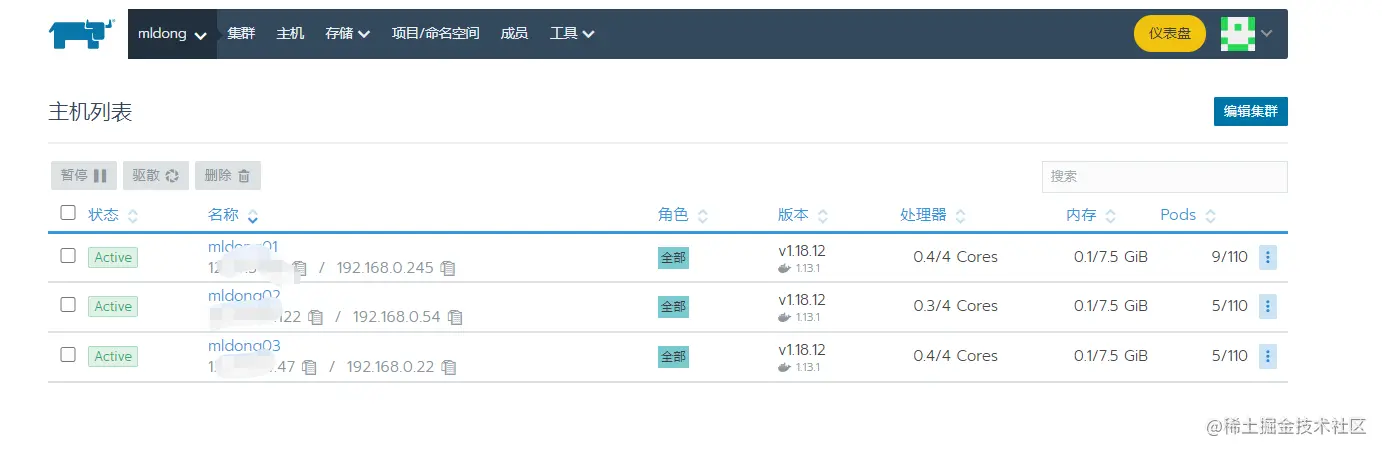Expand the mldong cluster dropdown
The width and height of the screenshot is (1382, 452).
(x=172, y=34)
